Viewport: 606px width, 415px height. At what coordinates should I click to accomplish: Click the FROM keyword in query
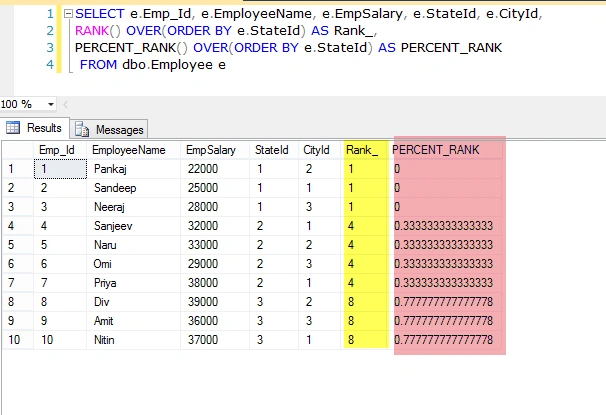[98, 65]
